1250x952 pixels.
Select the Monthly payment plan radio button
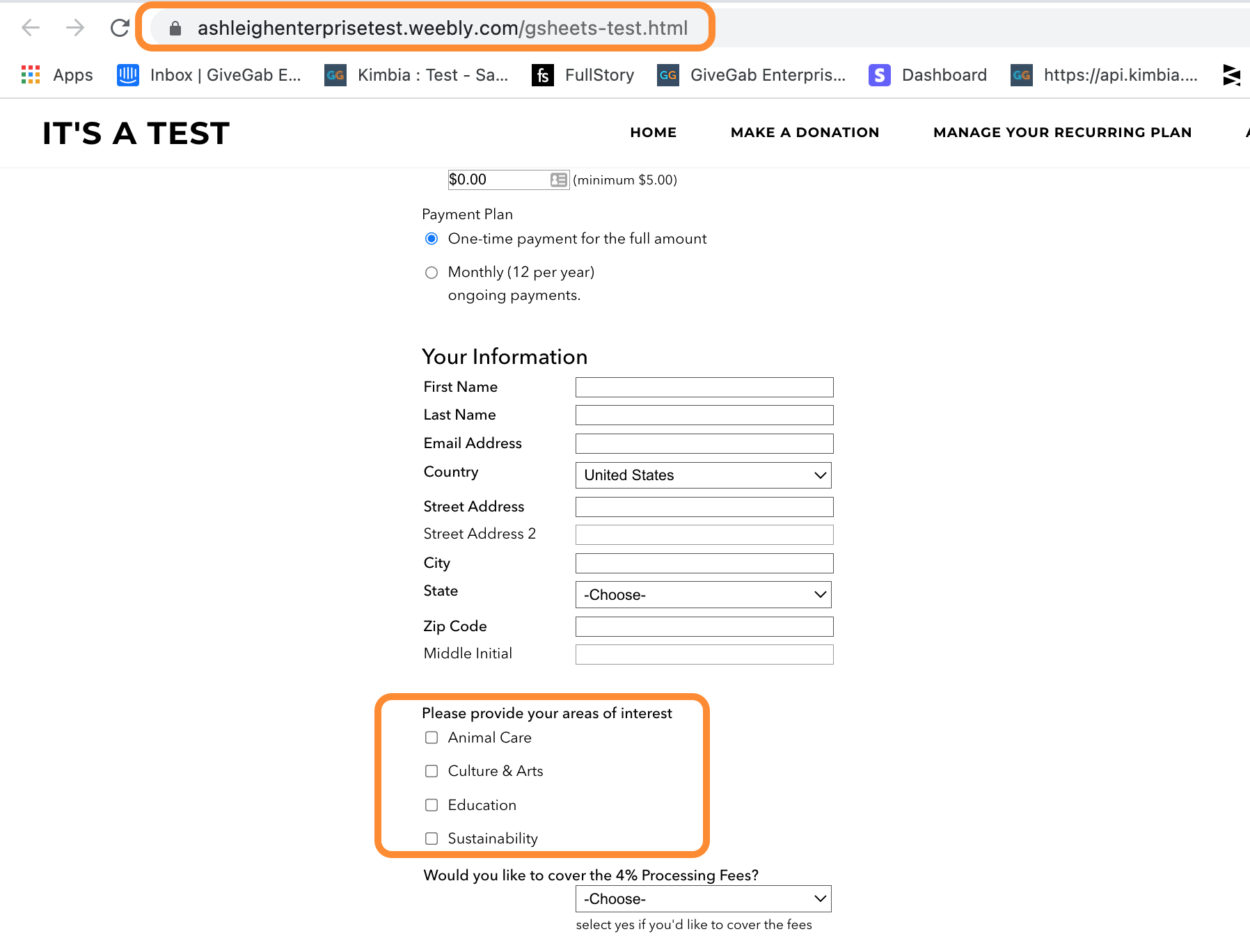[432, 272]
